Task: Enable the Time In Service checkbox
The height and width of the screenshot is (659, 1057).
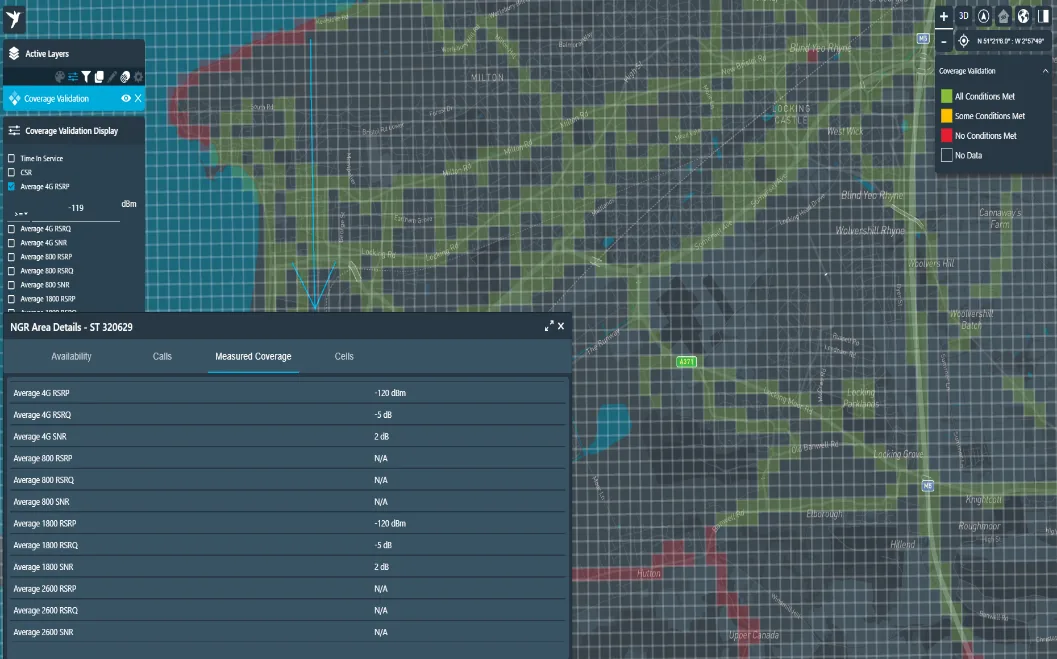Action: click(x=11, y=158)
